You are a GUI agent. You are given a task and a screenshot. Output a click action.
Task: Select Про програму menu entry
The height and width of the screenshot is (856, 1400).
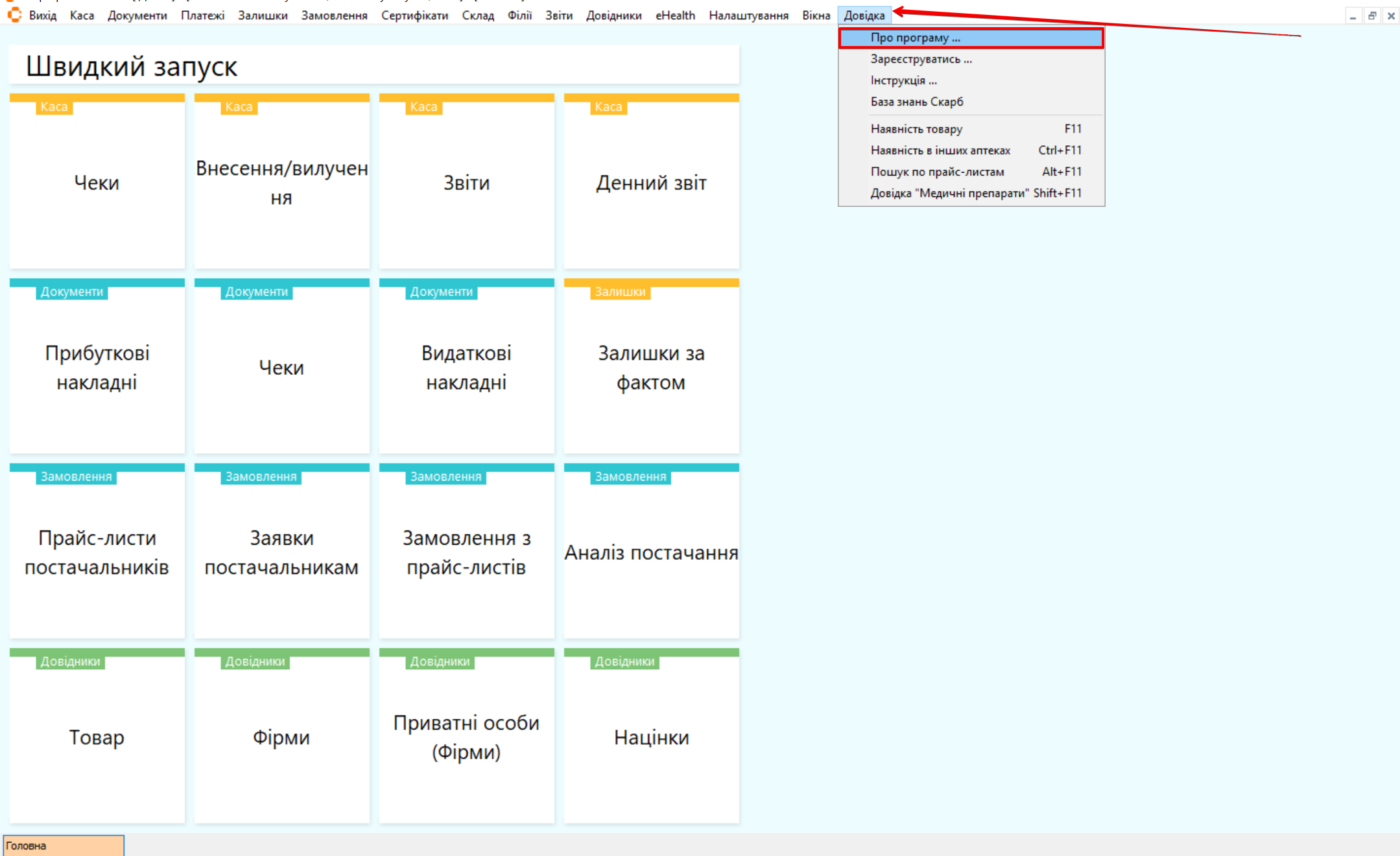tap(915, 38)
